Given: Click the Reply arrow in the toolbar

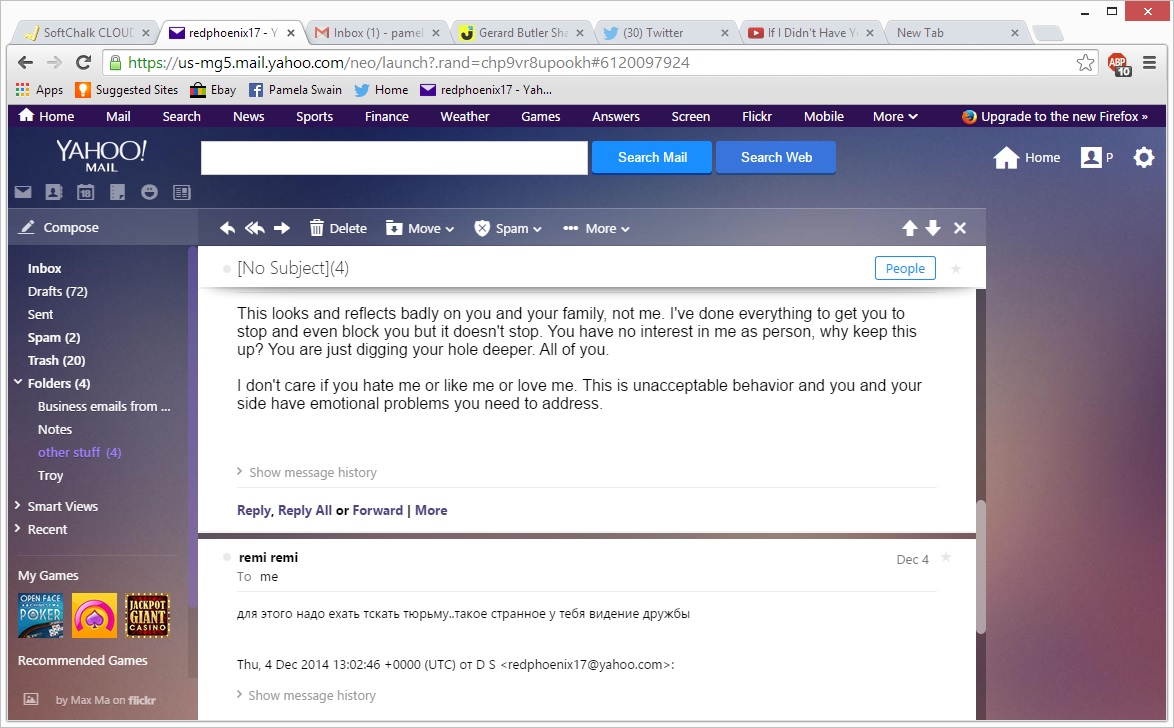Looking at the screenshot, I should point(228,228).
